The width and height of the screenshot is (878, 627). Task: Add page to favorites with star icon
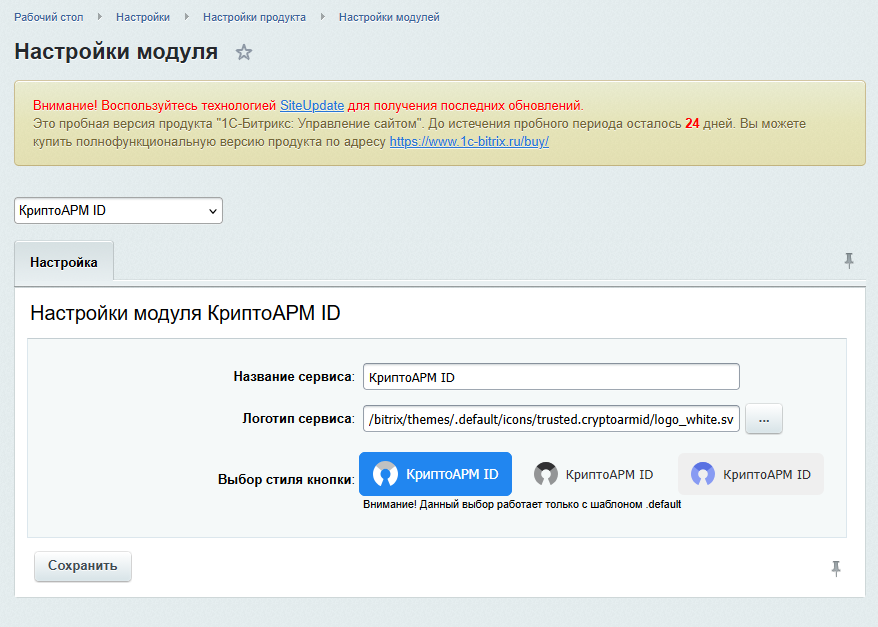point(244,53)
